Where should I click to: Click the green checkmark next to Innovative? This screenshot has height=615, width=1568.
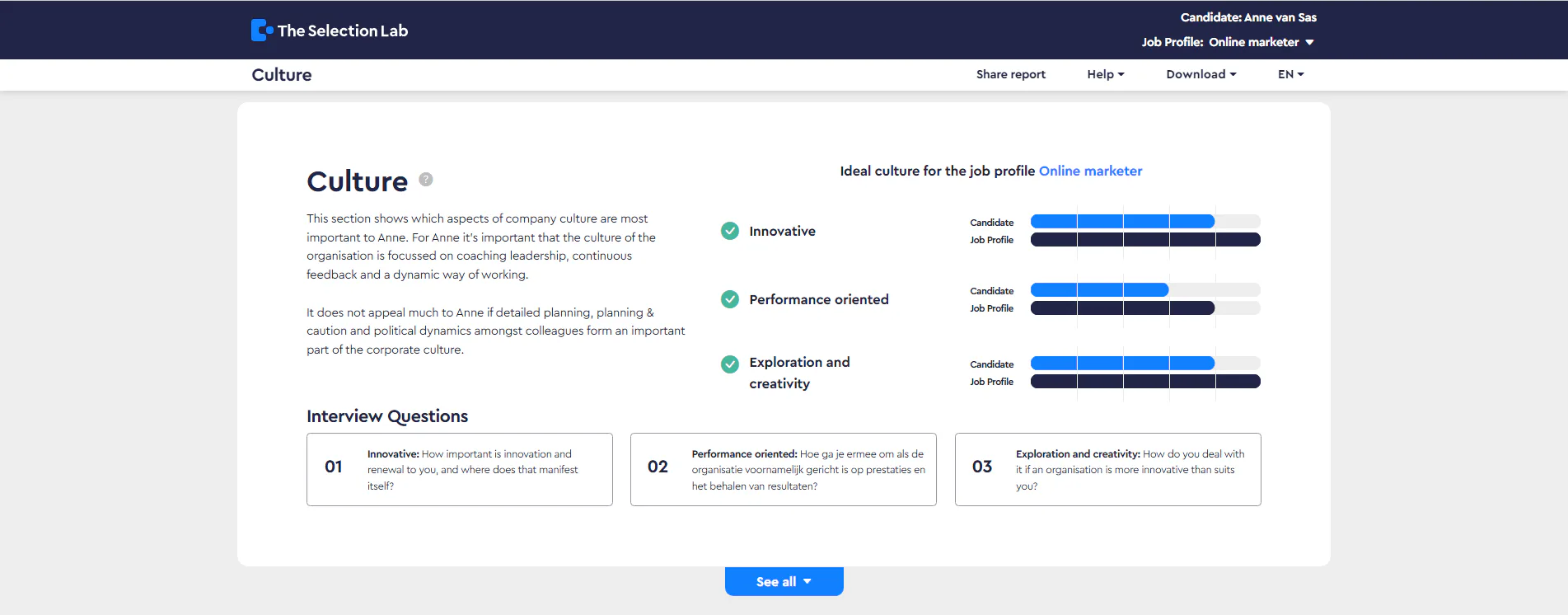point(730,231)
